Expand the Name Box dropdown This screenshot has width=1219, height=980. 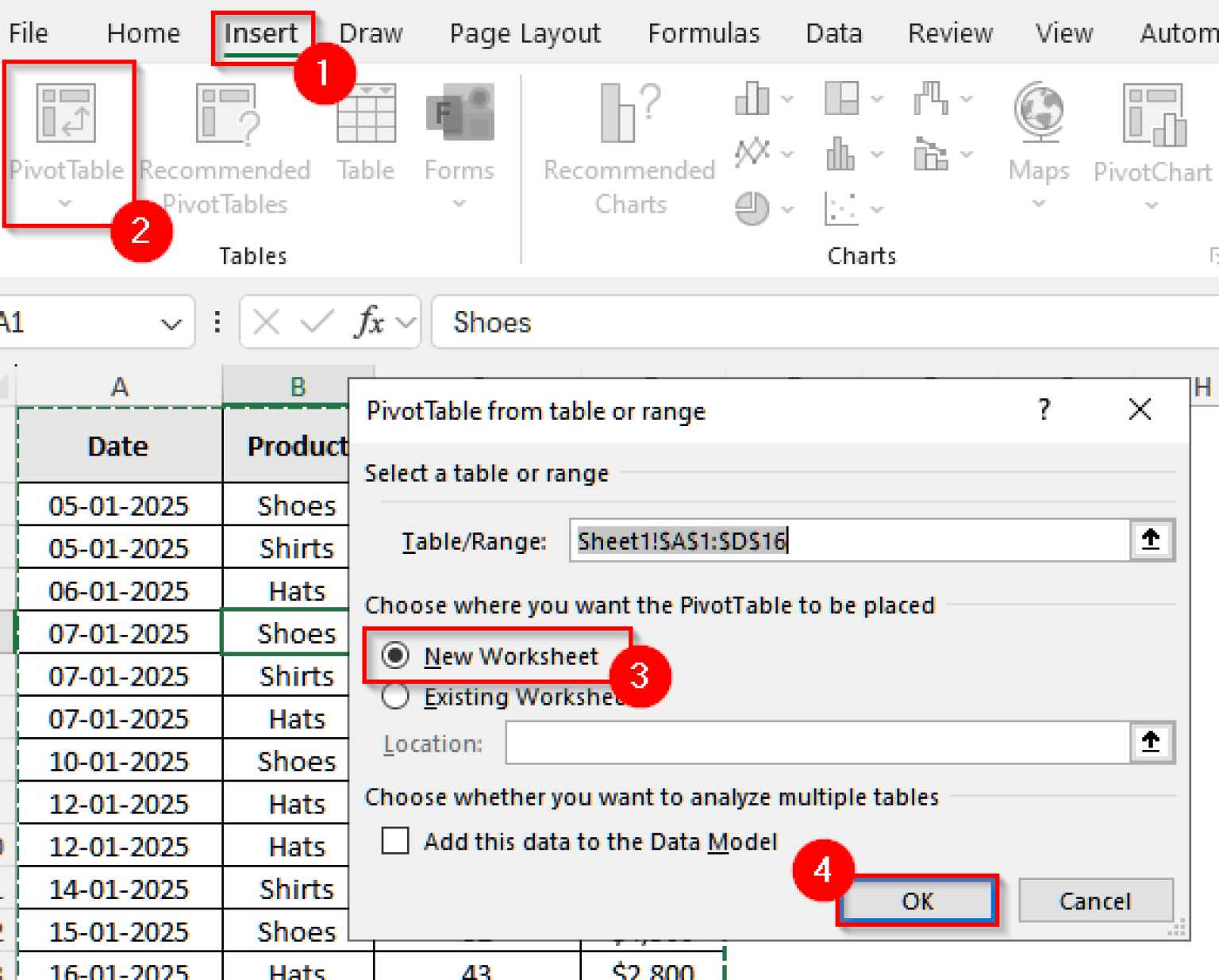(169, 322)
